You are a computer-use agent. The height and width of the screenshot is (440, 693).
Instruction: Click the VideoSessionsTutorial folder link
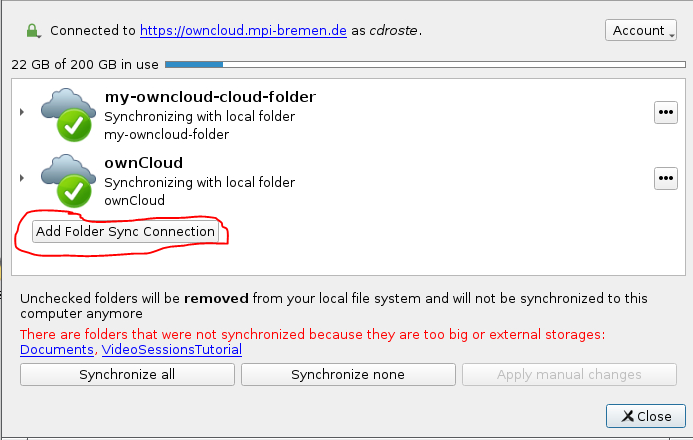click(x=171, y=349)
